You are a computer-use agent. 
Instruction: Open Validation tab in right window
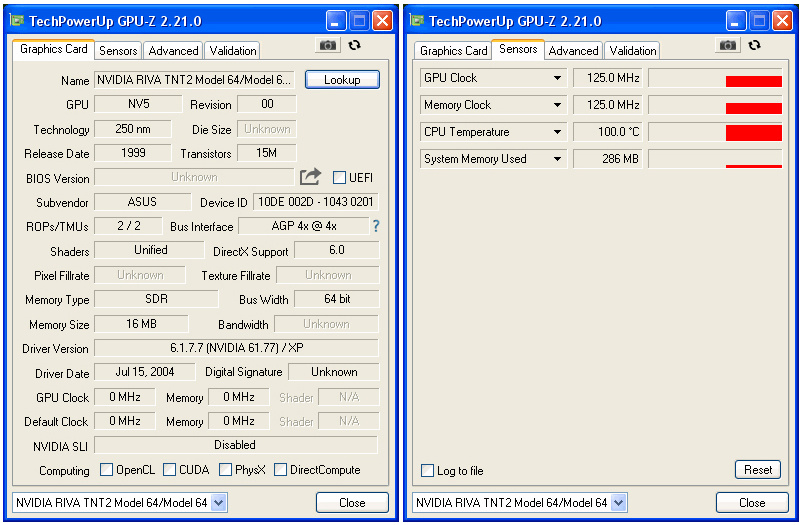(633, 51)
